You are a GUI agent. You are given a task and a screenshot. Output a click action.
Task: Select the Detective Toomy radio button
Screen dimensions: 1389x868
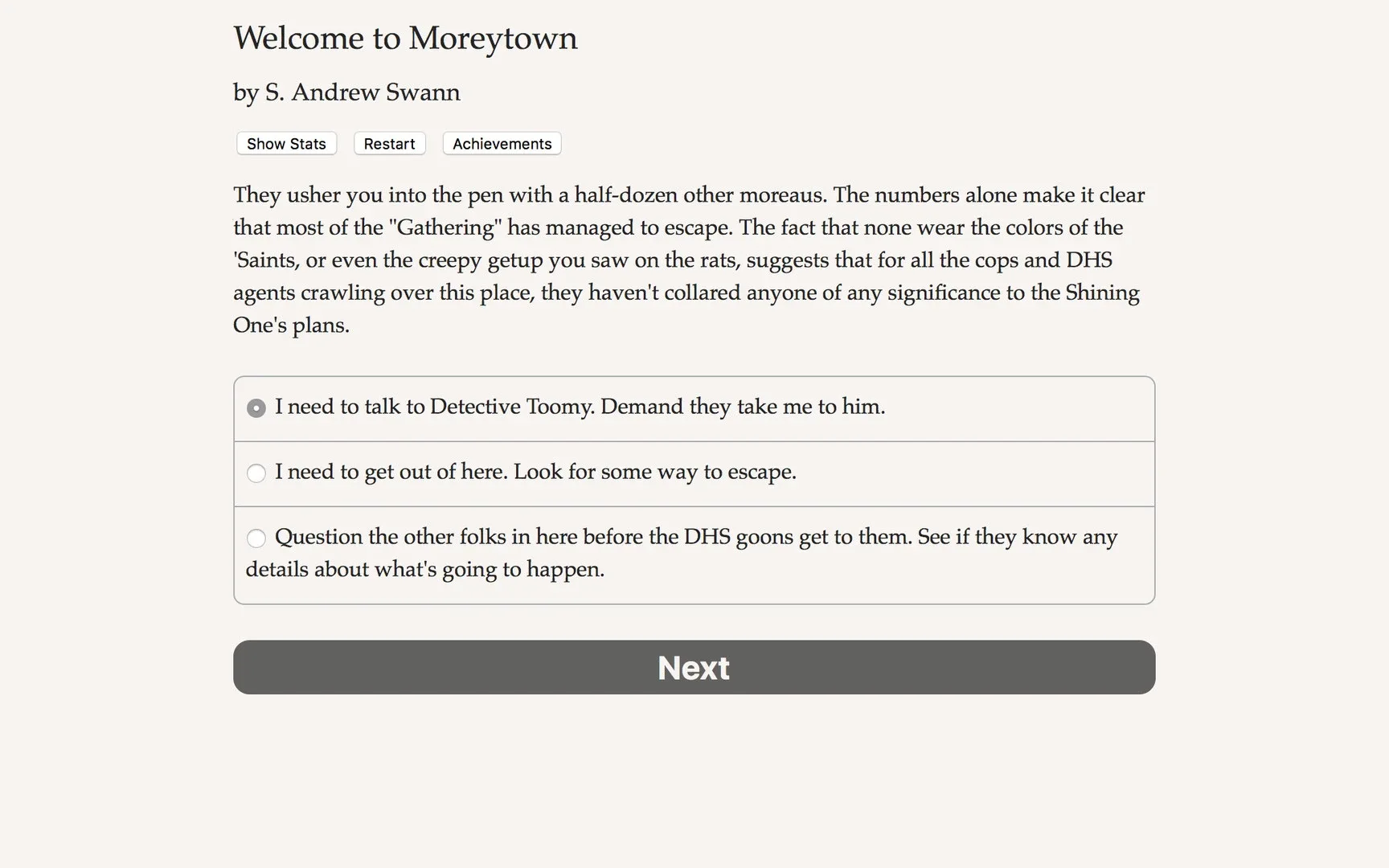256,408
